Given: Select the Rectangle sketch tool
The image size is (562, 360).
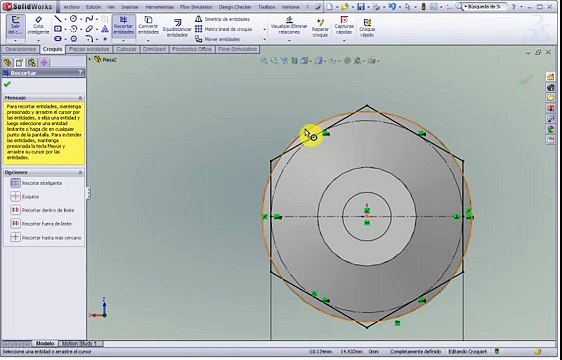Looking at the screenshot, I should pyautogui.click(x=58, y=29).
